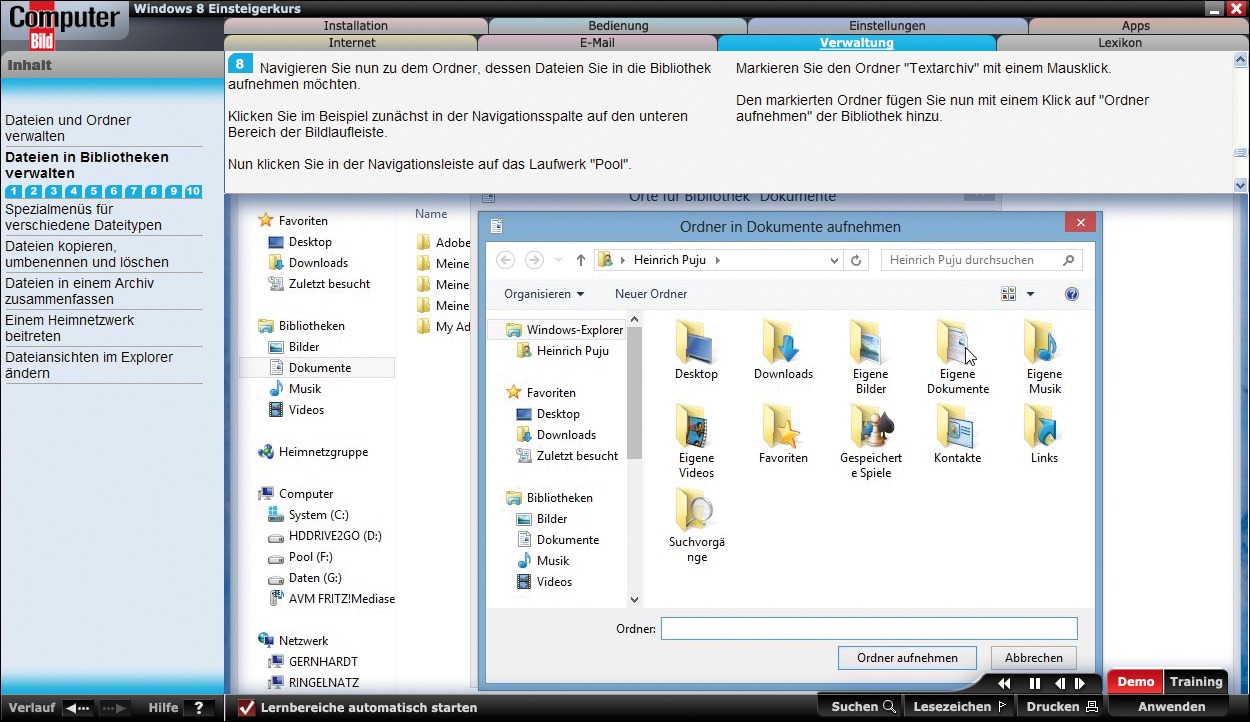
Task: Click Ordner aufnehmen button
Action: click(x=907, y=658)
